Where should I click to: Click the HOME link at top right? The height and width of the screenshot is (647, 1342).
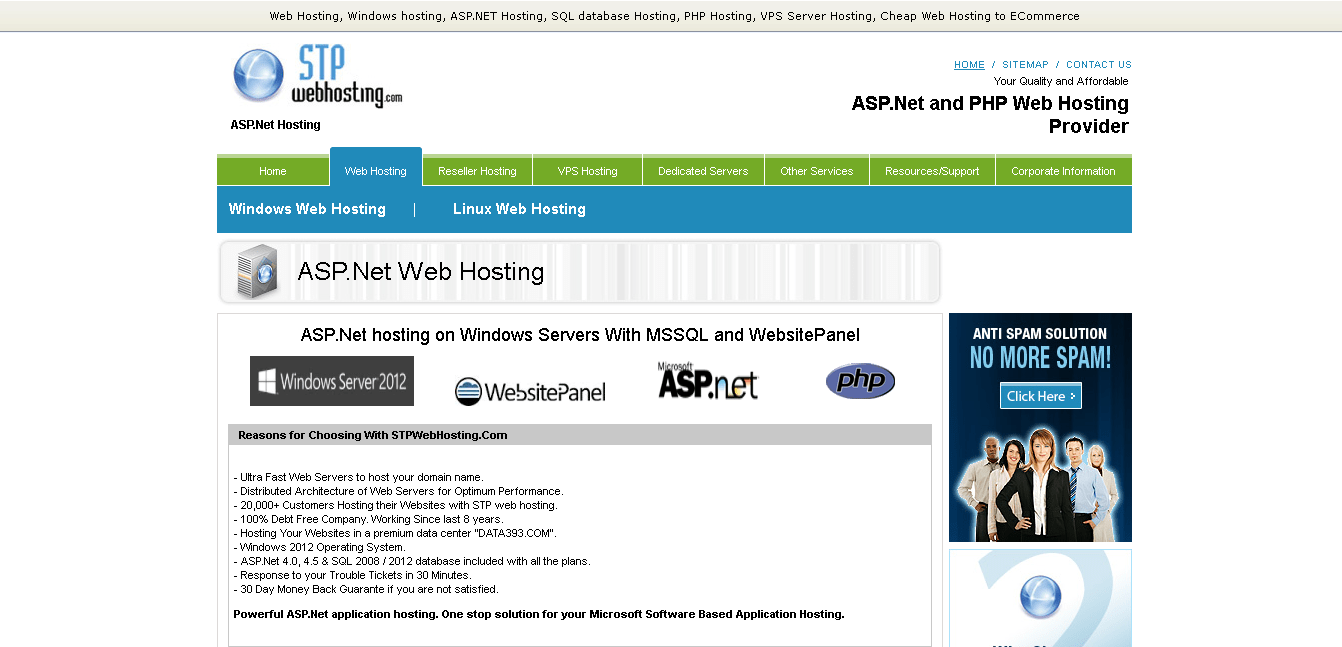point(969,65)
